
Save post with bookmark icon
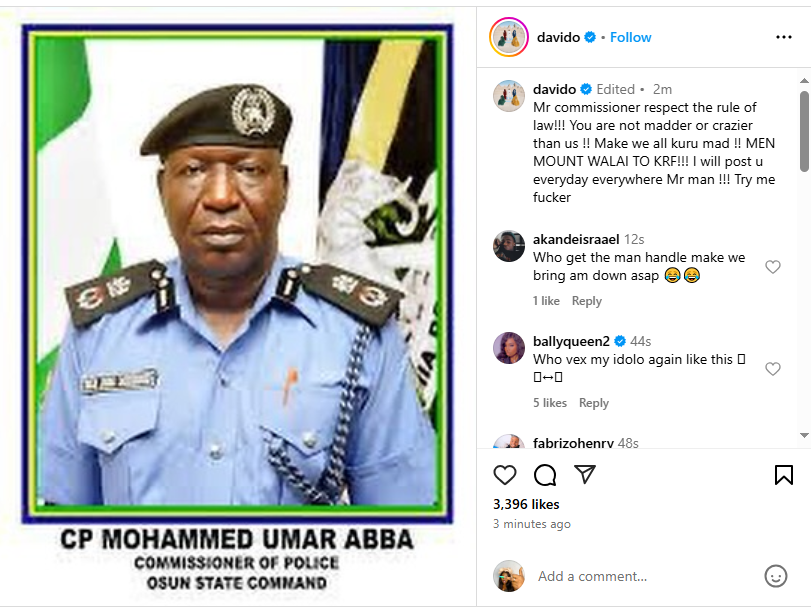click(x=784, y=474)
